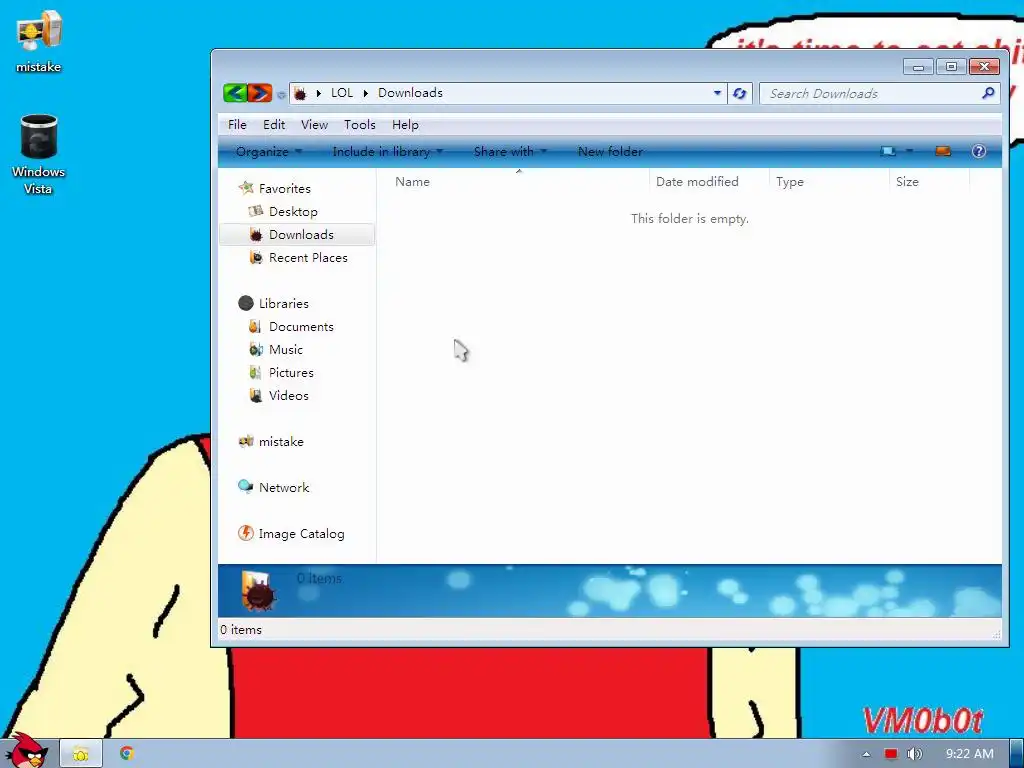Screen dimensions: 1024x768
Task: Expand the breadcrumb arrow before LOL
Action: point(319,93)
